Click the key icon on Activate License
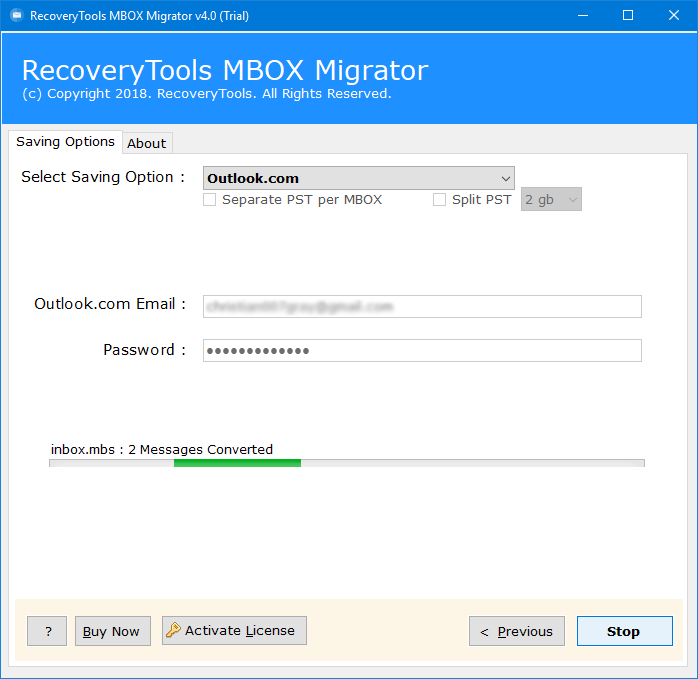Image resolution: width=698 pixels, height=679 pixels. point(173,630)
